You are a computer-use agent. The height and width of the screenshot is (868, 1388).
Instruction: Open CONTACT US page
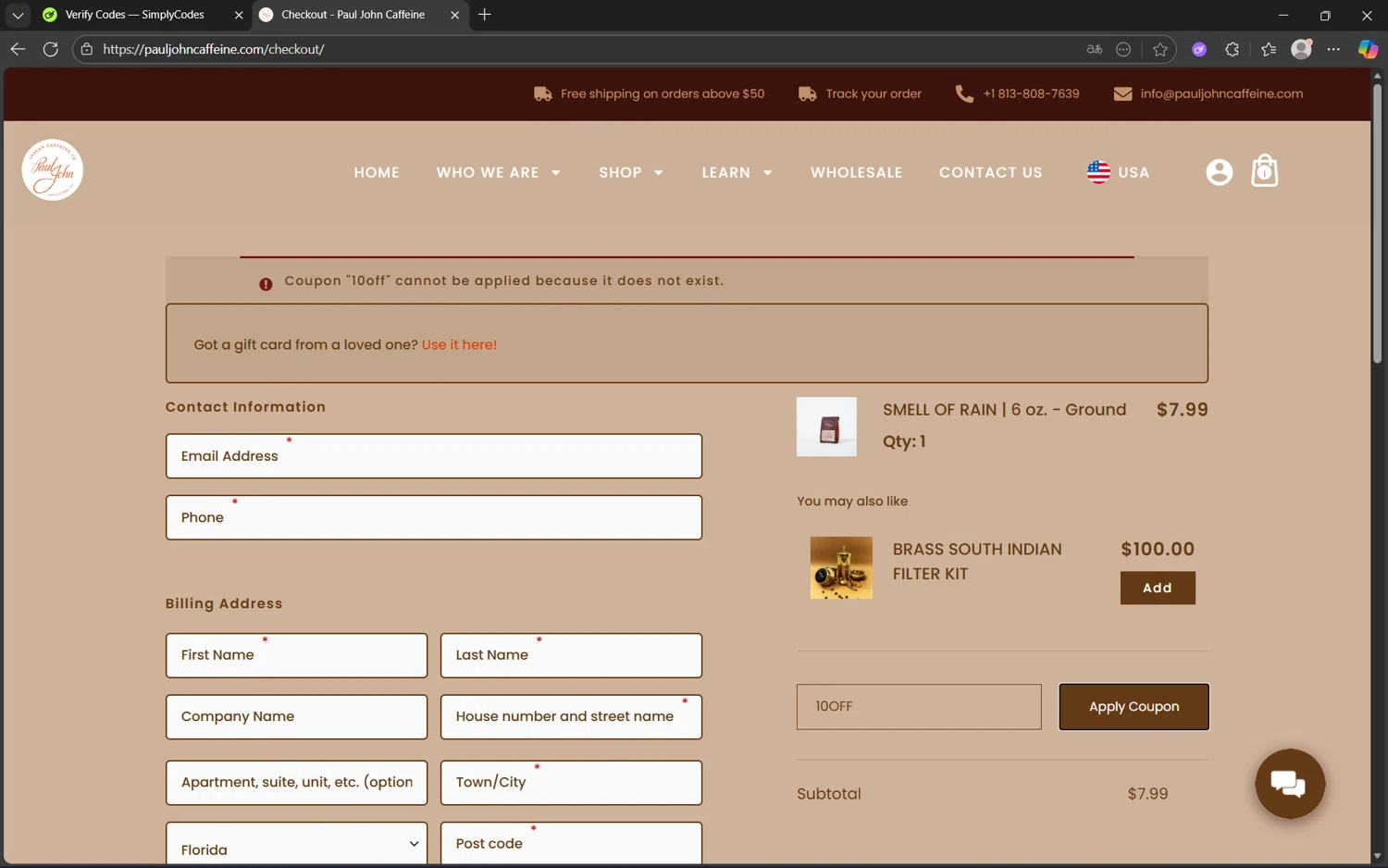(x=990, y=172)
